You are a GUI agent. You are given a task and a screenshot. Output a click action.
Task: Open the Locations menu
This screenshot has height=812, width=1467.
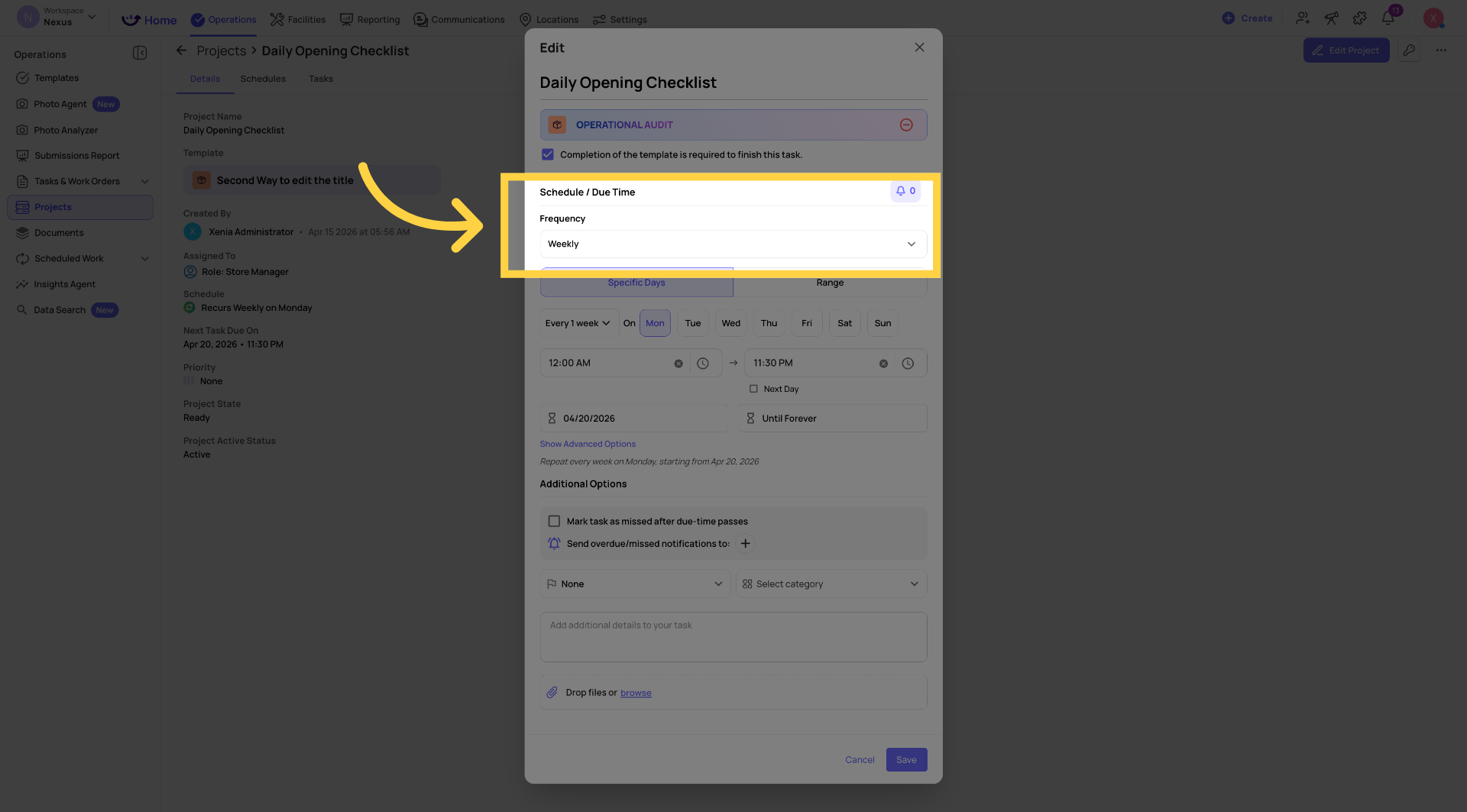(x=549, y=19)
